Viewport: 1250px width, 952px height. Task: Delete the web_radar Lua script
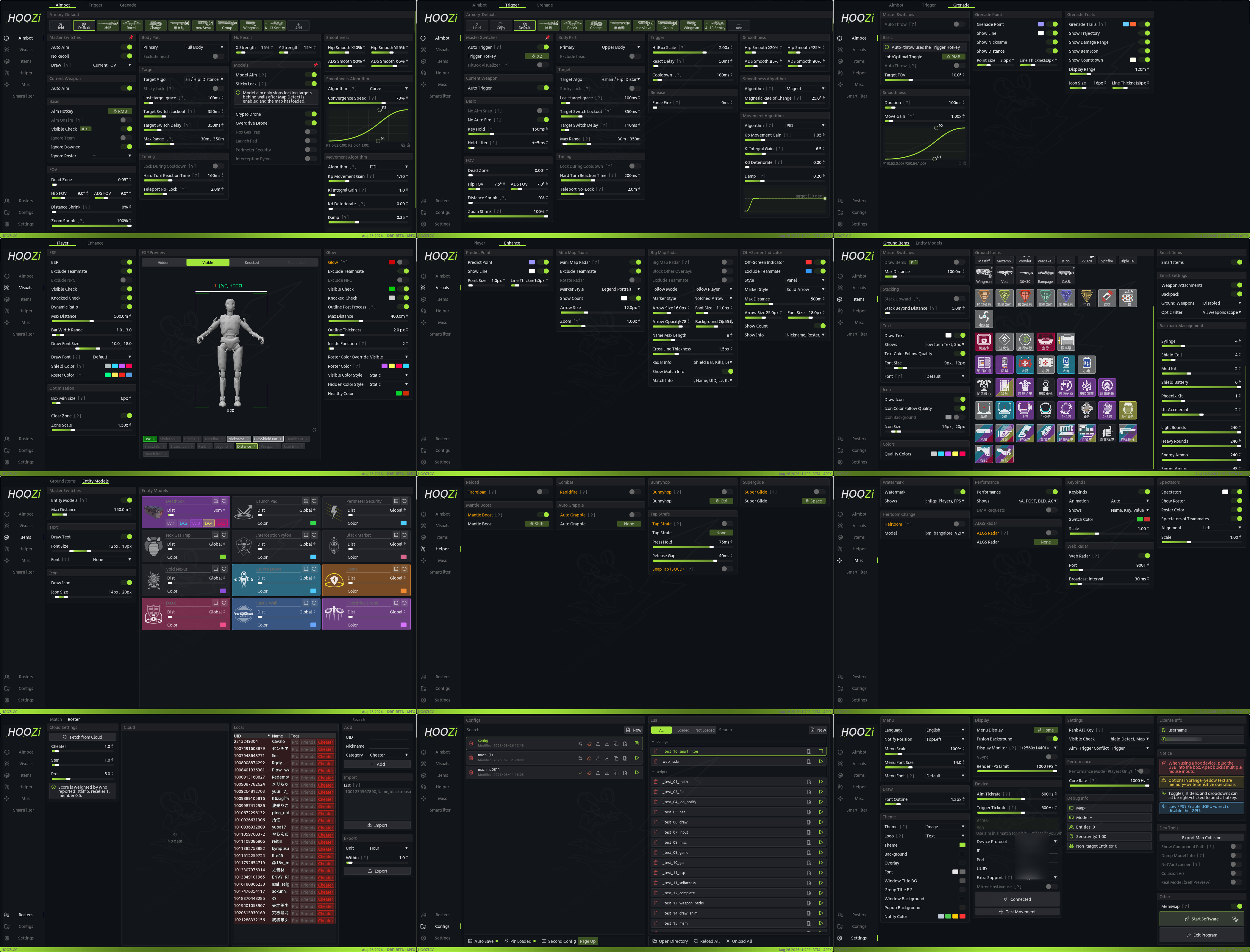pyautogui.click(x=656, y=762)
